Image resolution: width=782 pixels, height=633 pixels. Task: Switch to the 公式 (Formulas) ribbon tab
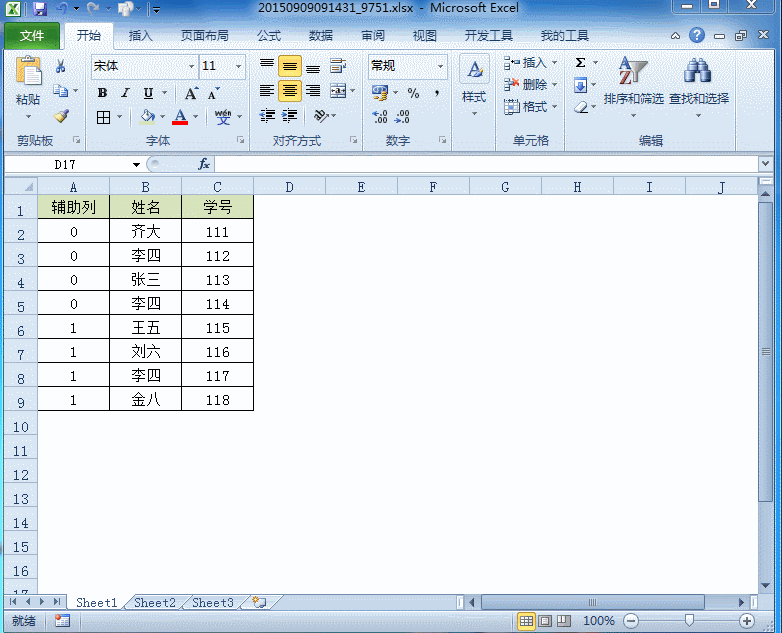[x=268, y=36]
